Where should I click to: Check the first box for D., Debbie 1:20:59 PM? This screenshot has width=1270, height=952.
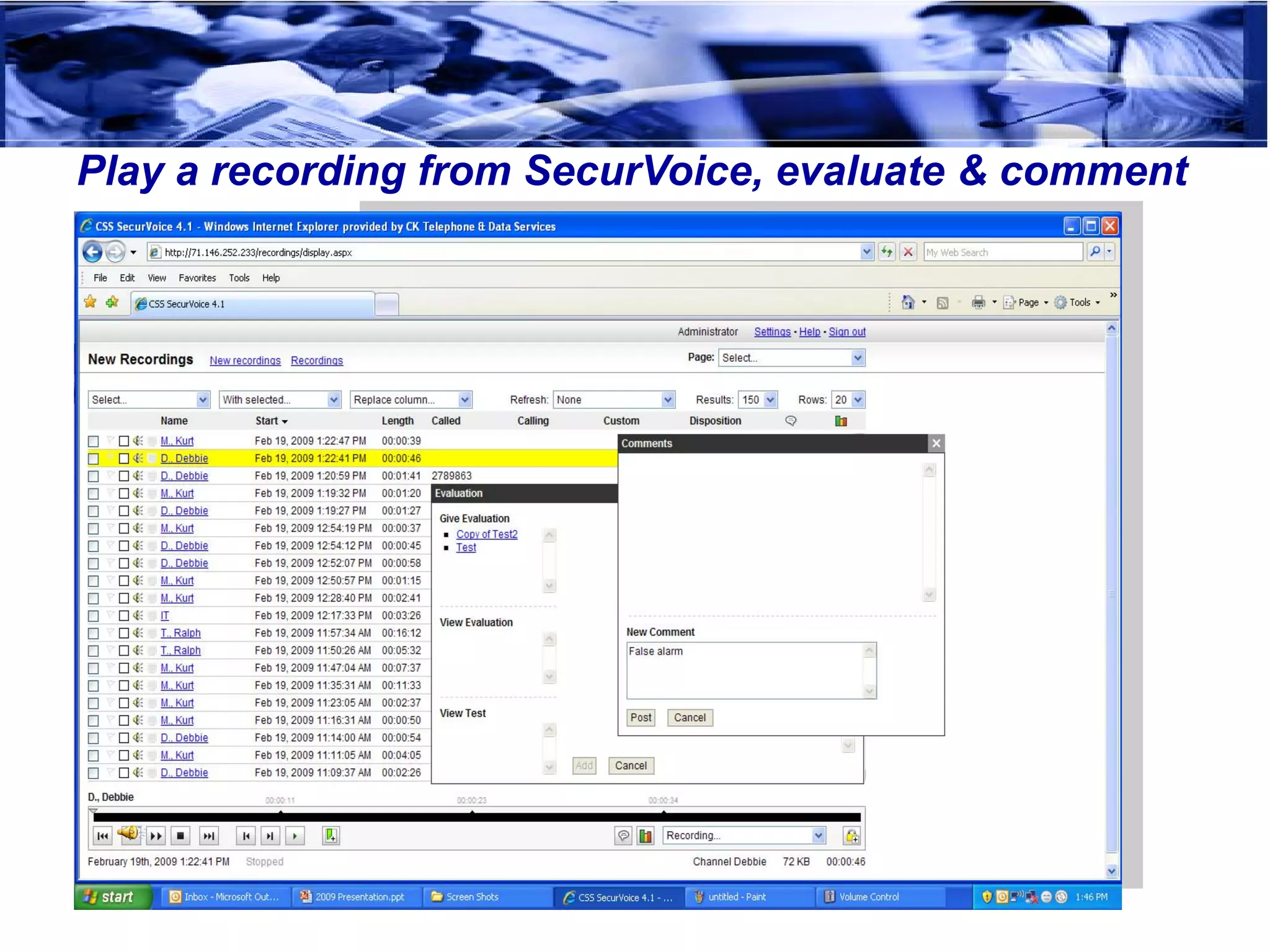click(94, 476)
